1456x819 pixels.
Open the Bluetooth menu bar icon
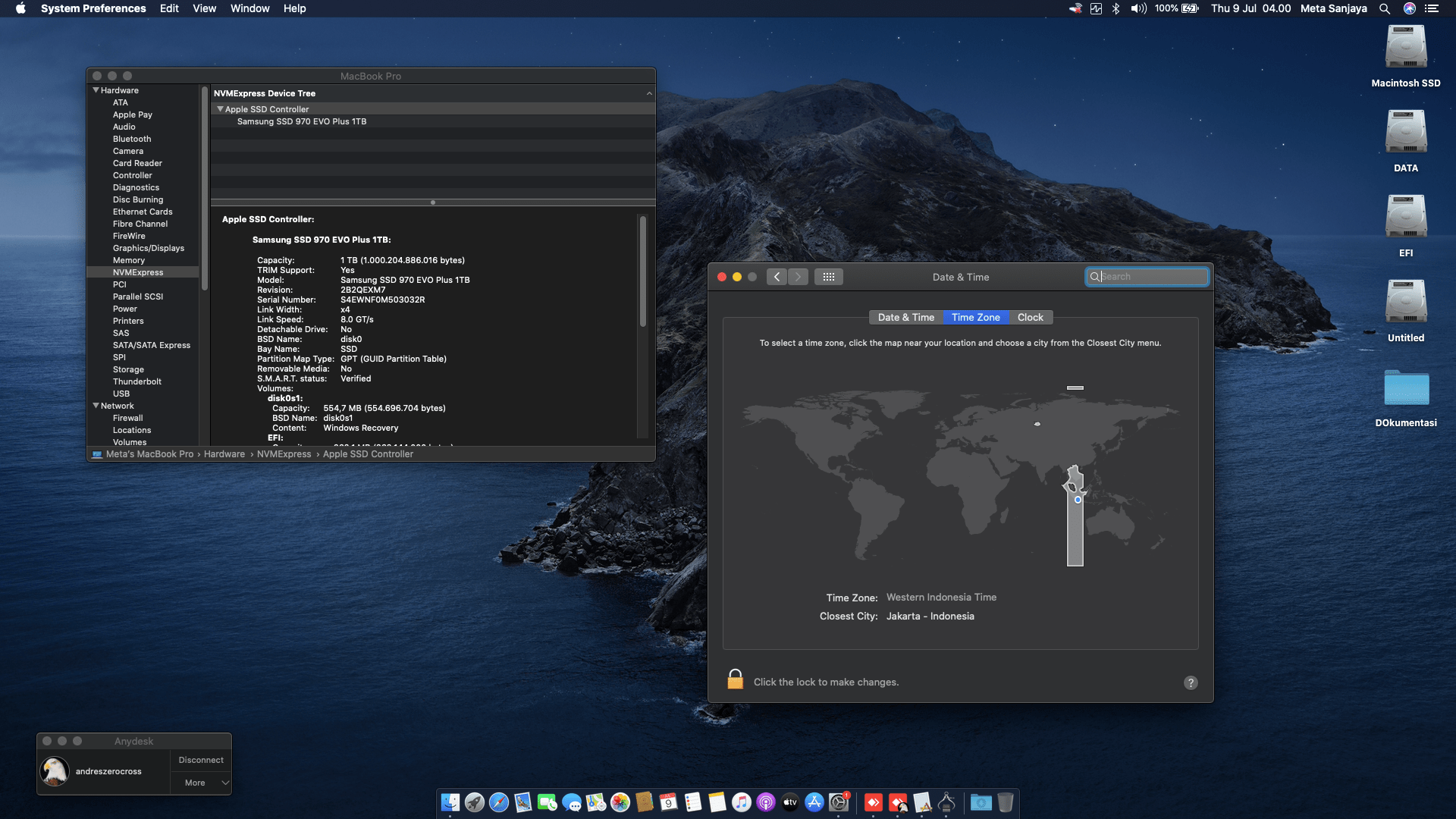point(1116,8)
